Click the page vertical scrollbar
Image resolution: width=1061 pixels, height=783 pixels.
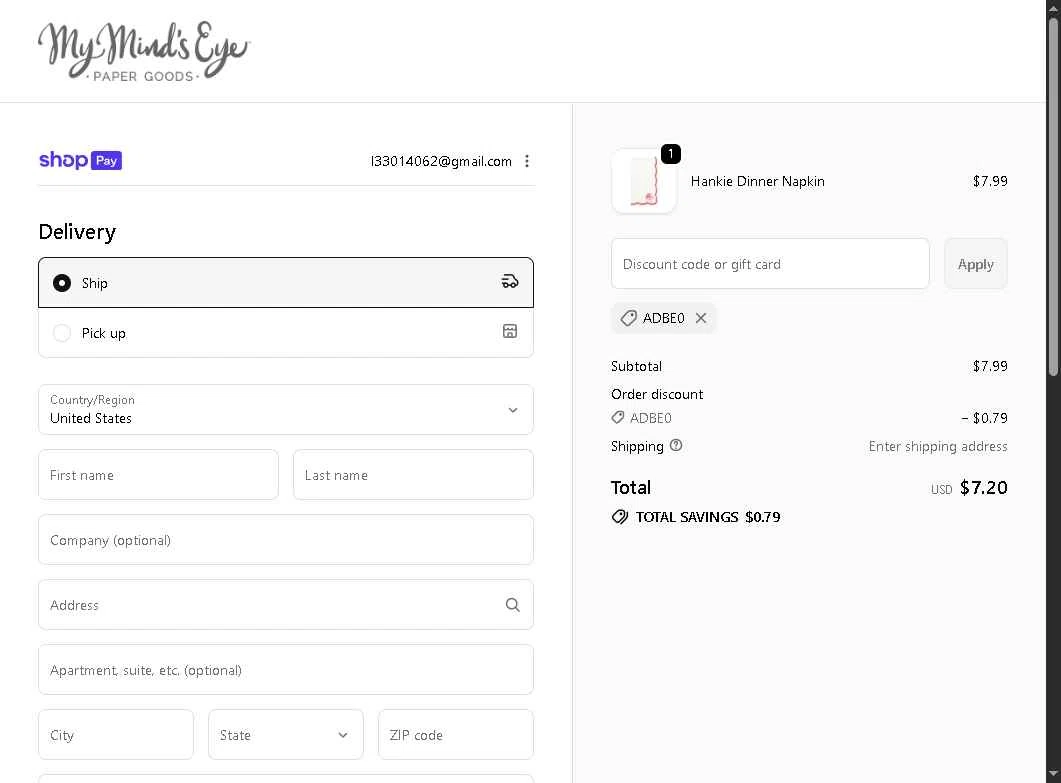tap(1053, 196)
